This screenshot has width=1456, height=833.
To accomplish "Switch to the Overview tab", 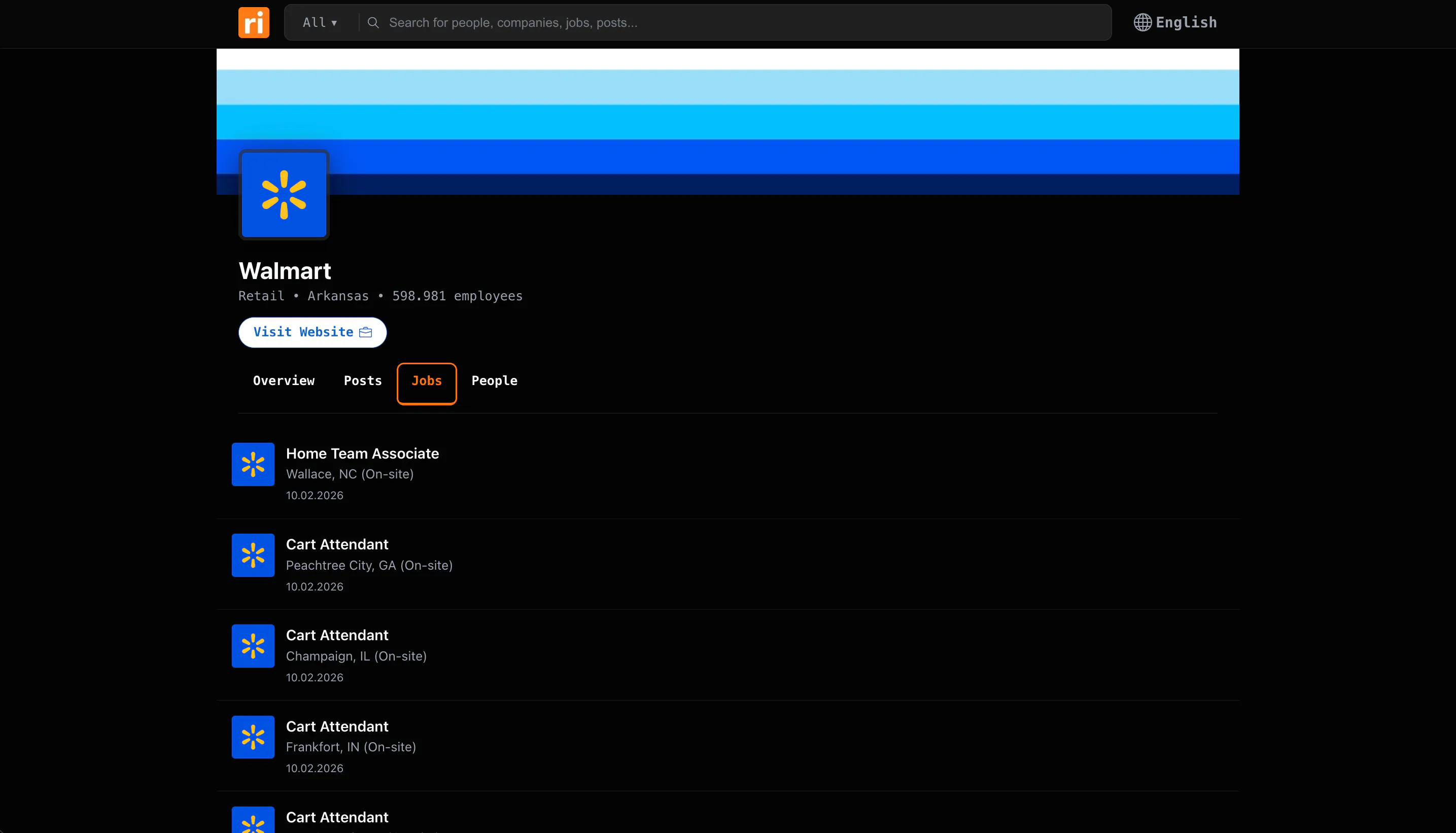I will pyautogui.click(x=284, y=381).
